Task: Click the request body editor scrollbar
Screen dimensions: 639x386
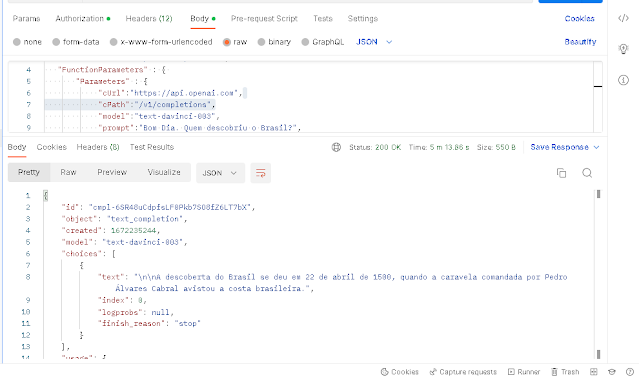Action: click(x=598, y=97)
